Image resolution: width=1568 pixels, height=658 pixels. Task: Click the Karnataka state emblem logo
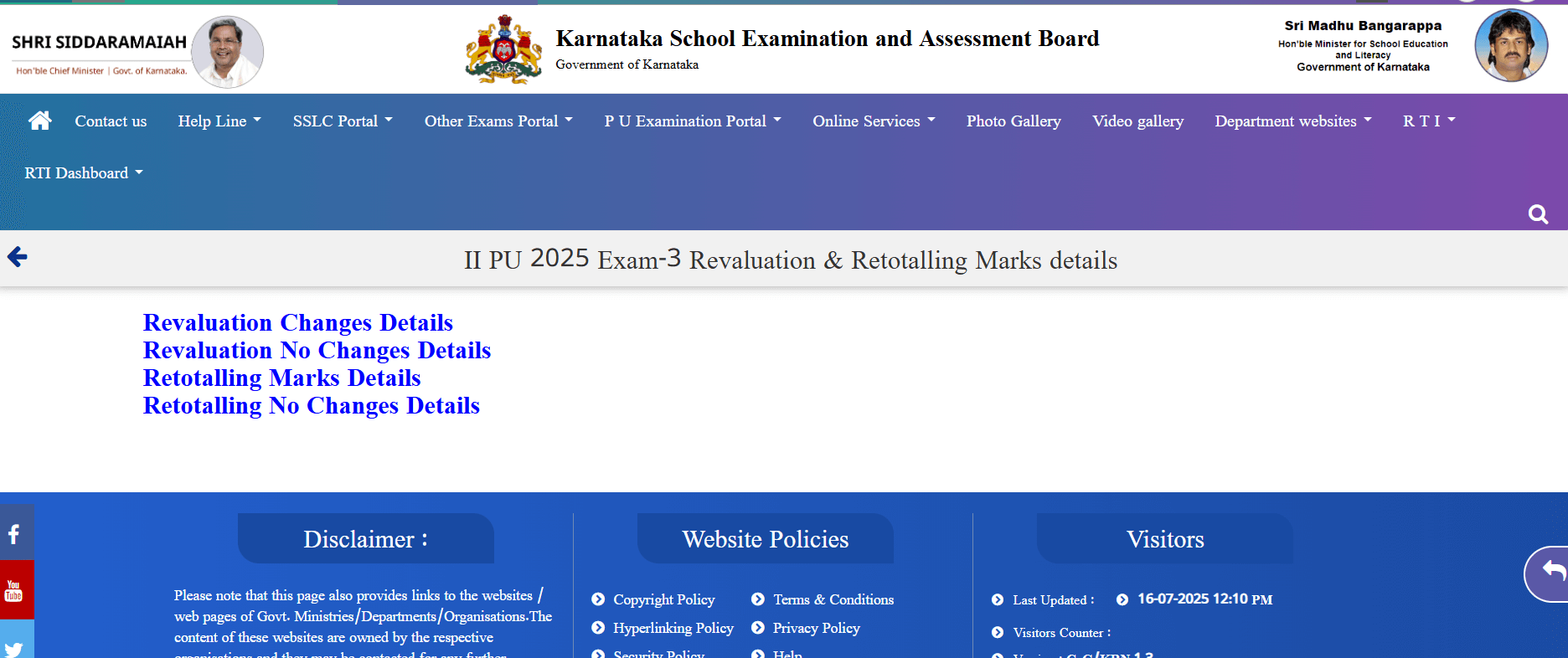503,49
